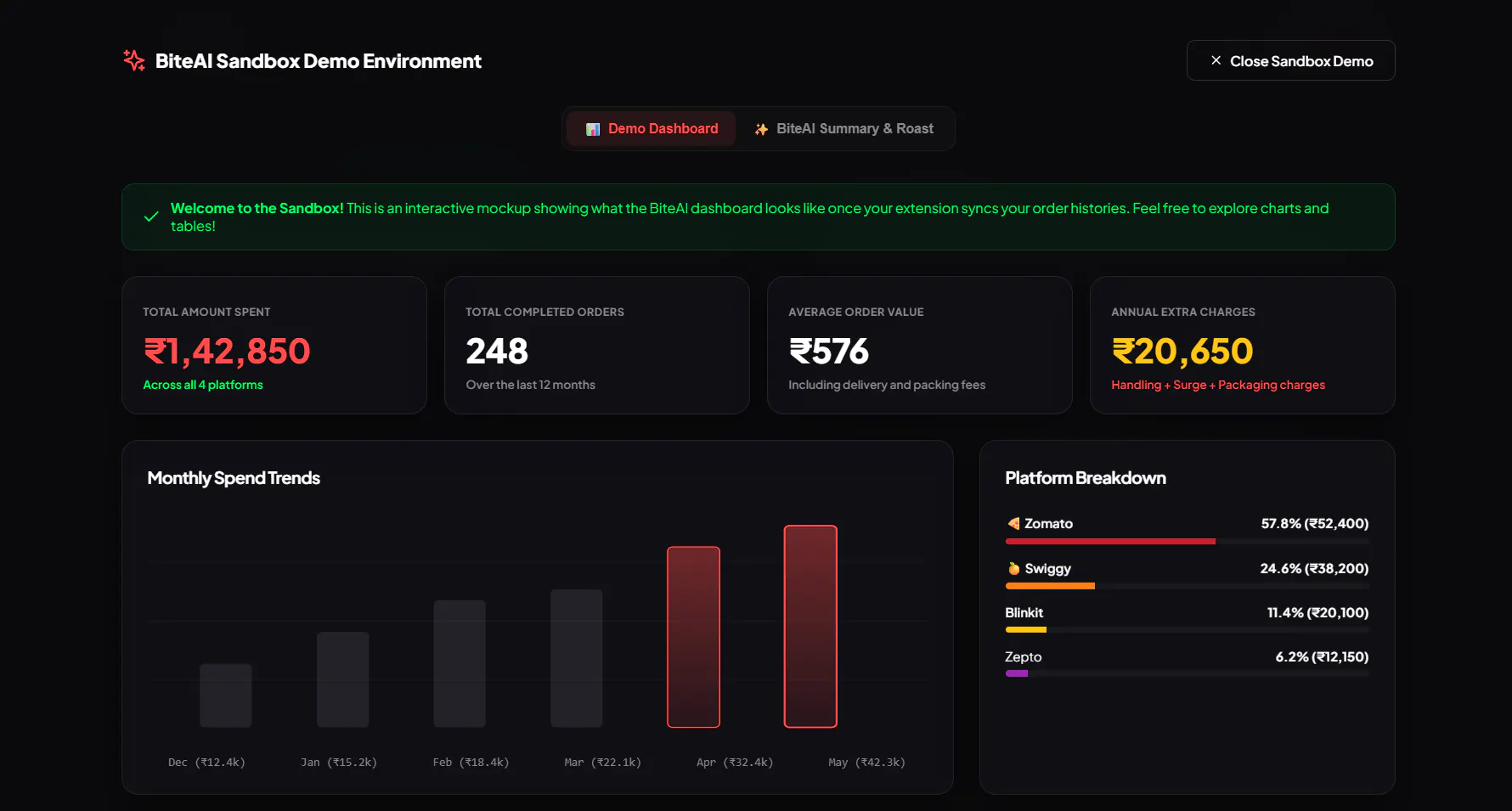
Task: Click the 248 completed orders value
Action: (497, 351)
